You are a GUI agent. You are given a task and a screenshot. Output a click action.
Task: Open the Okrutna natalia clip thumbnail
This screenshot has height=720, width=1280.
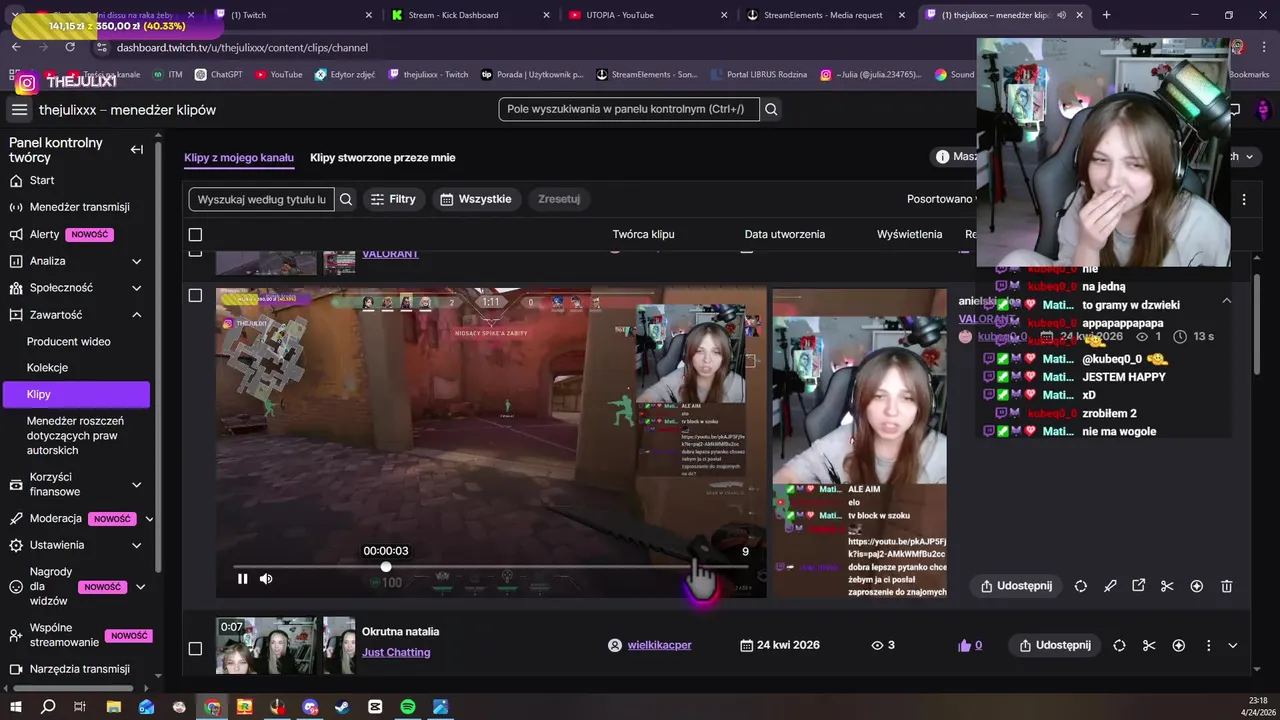click(266, 645)
